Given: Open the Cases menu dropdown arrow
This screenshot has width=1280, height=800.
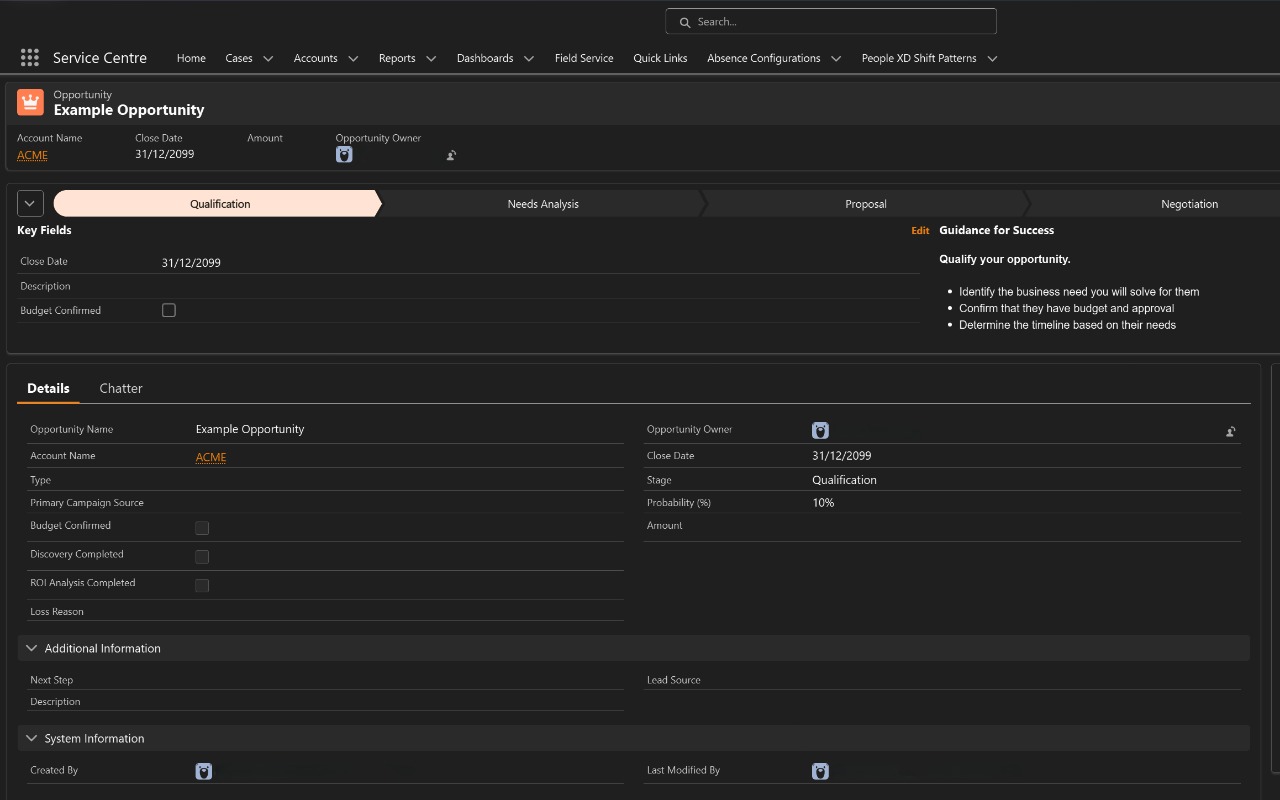Looking at the screenshot, I should pyautogui.click(x=268, y=58).
